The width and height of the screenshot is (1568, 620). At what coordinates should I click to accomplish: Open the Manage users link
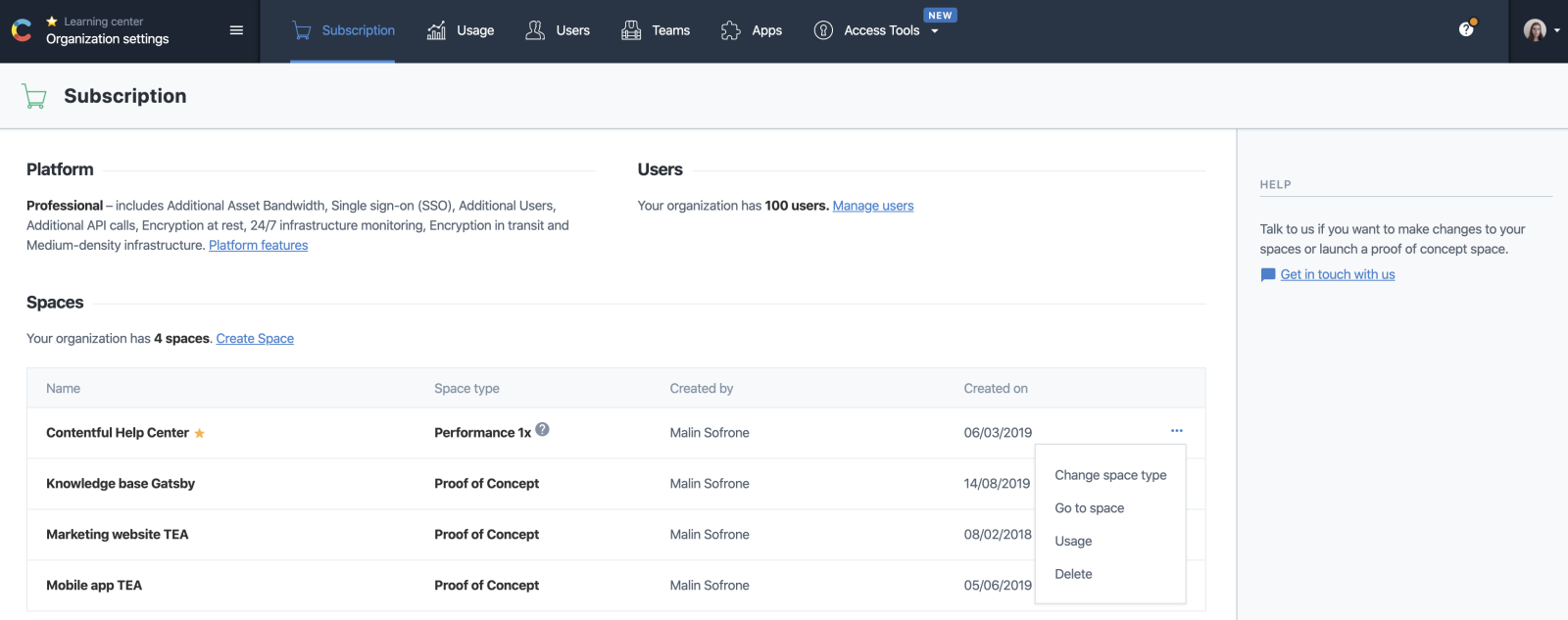tap(873, 206)
